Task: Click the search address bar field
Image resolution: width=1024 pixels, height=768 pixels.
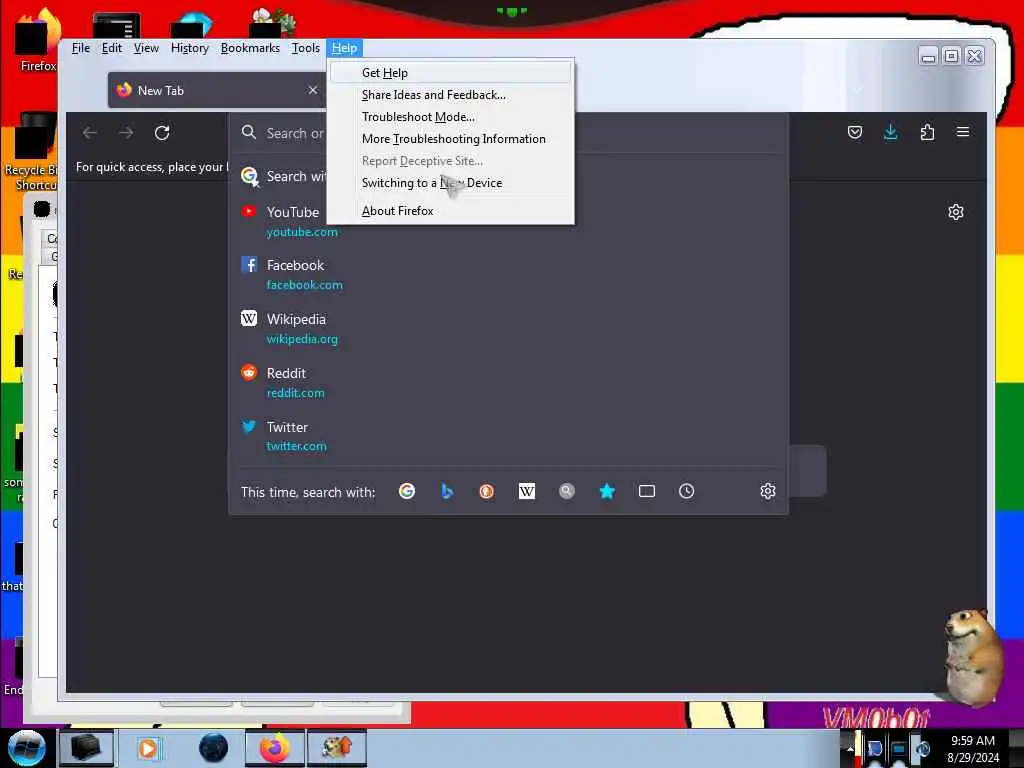Action: [x=509, y=133]
